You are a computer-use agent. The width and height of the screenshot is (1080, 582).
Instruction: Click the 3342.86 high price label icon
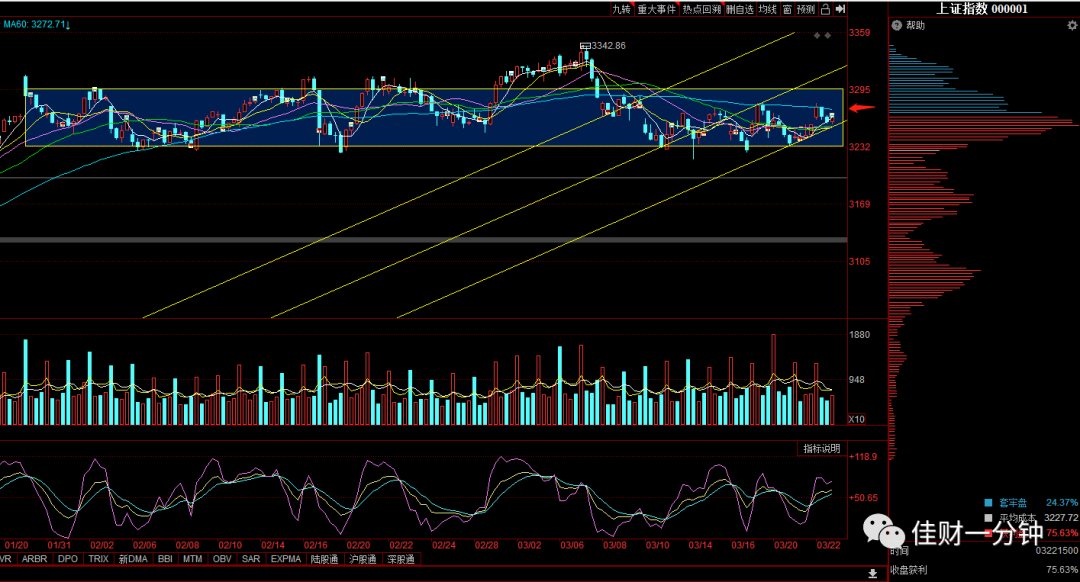tap(585, 45)
